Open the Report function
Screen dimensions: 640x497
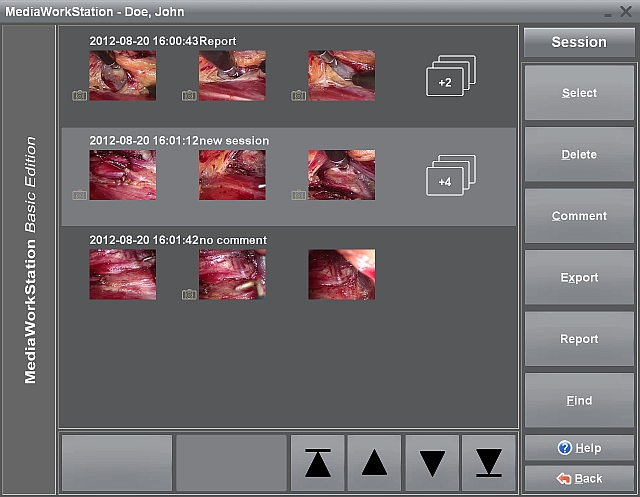coord(579,339)
